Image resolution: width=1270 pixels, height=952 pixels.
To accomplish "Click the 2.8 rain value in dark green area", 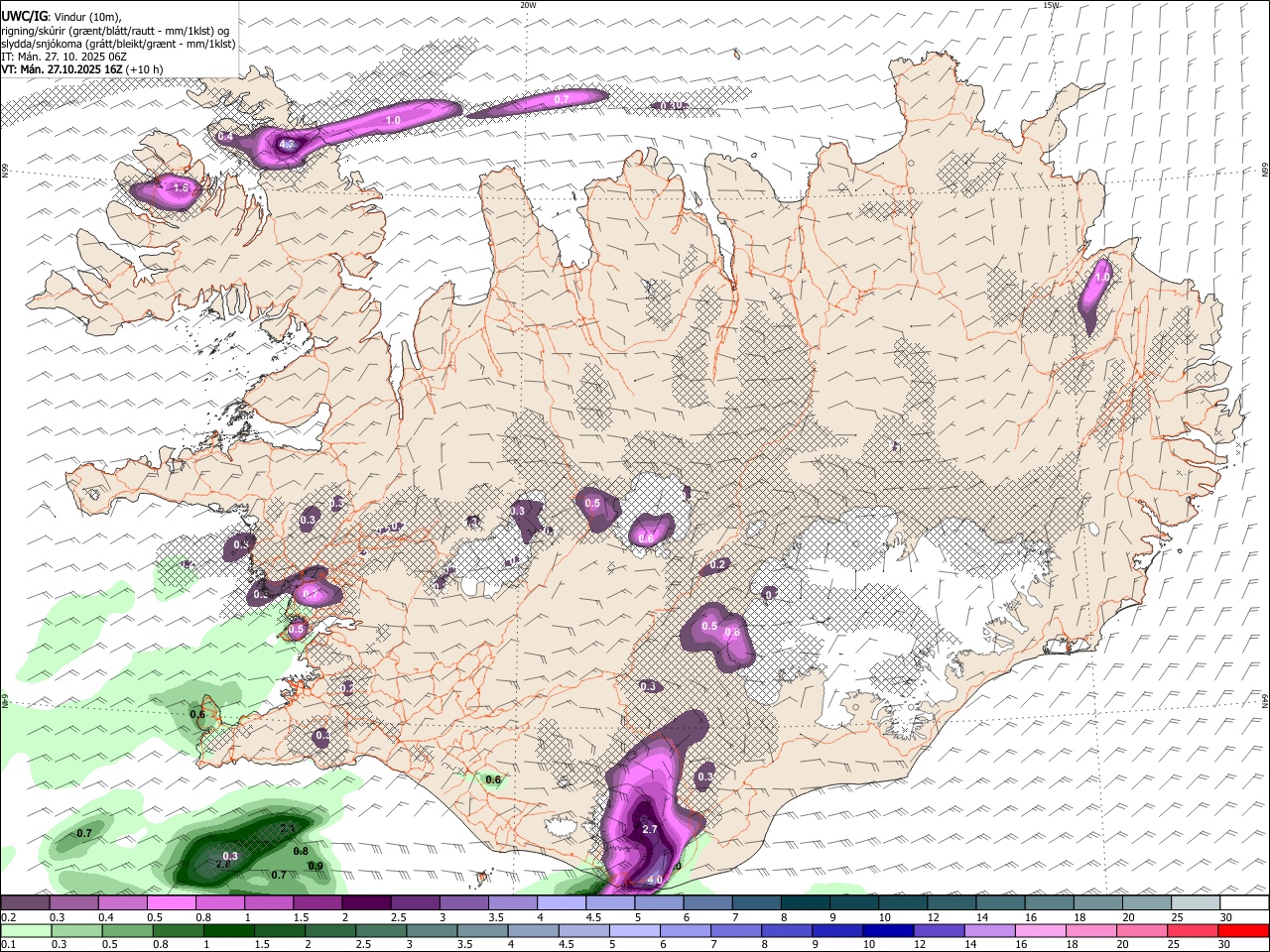I will tap(223, 864).
